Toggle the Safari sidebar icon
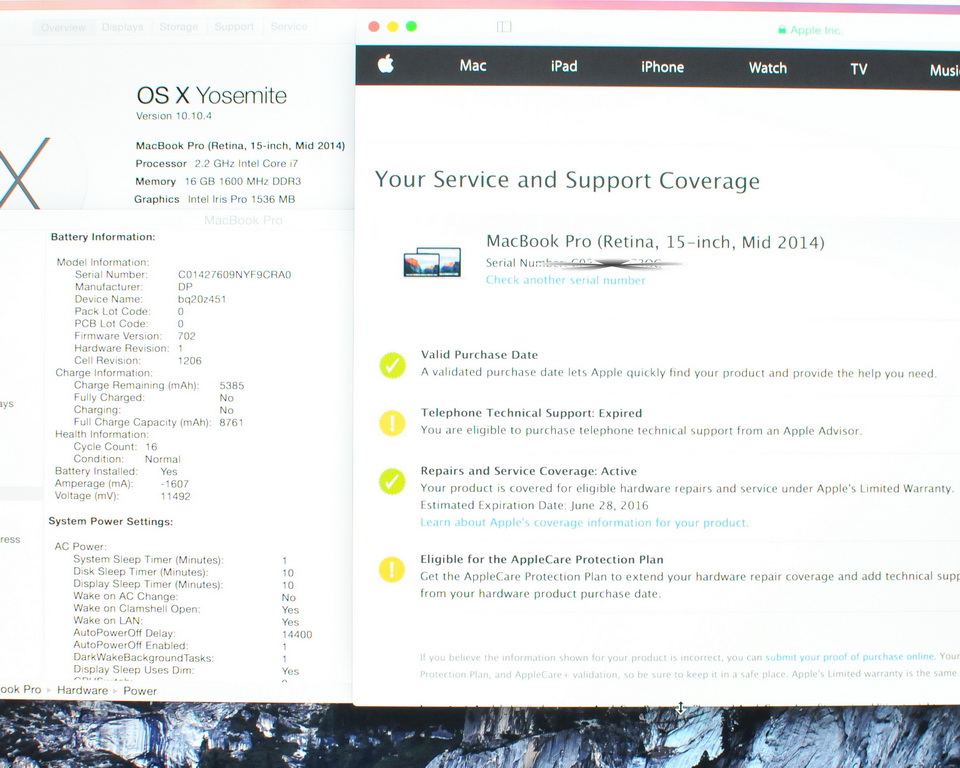 point(504,26)
